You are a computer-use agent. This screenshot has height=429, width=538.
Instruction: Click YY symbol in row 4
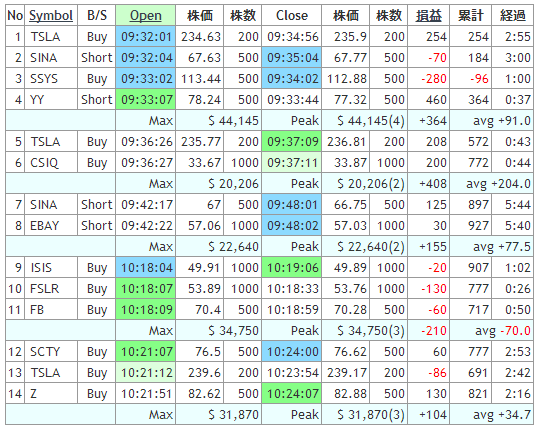37,100
